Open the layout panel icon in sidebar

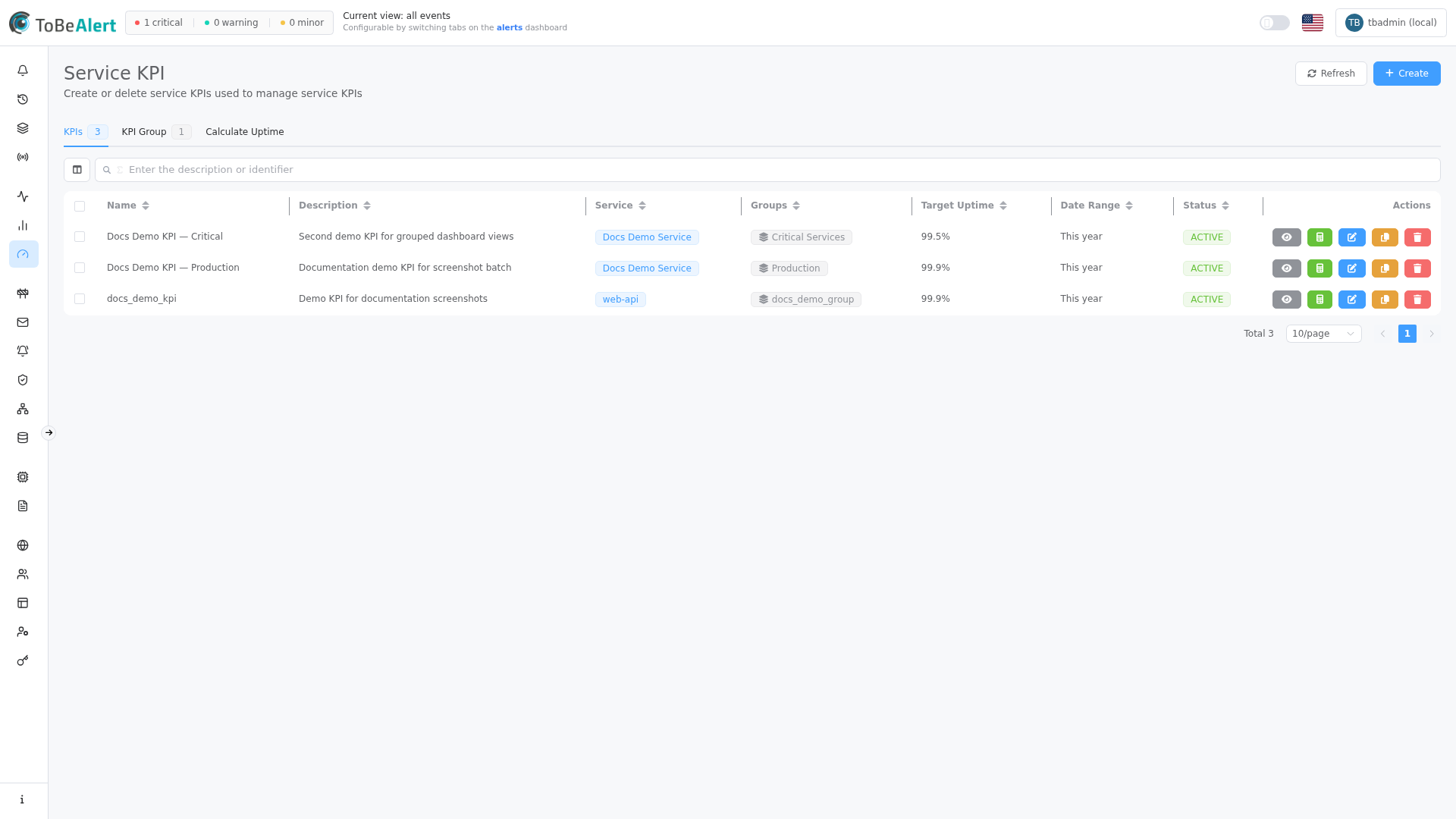pyautogui.click(x=23, y=603)
